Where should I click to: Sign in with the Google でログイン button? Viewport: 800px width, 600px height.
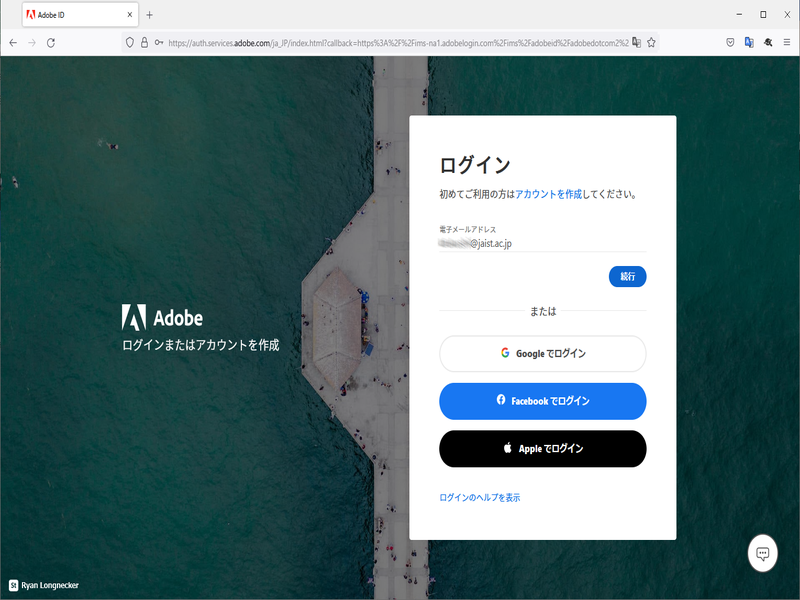click(542, 353)
